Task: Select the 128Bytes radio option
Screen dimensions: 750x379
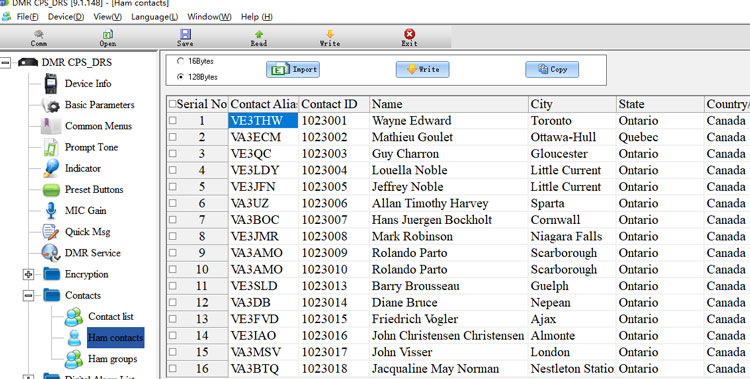Action: (180, 77)
